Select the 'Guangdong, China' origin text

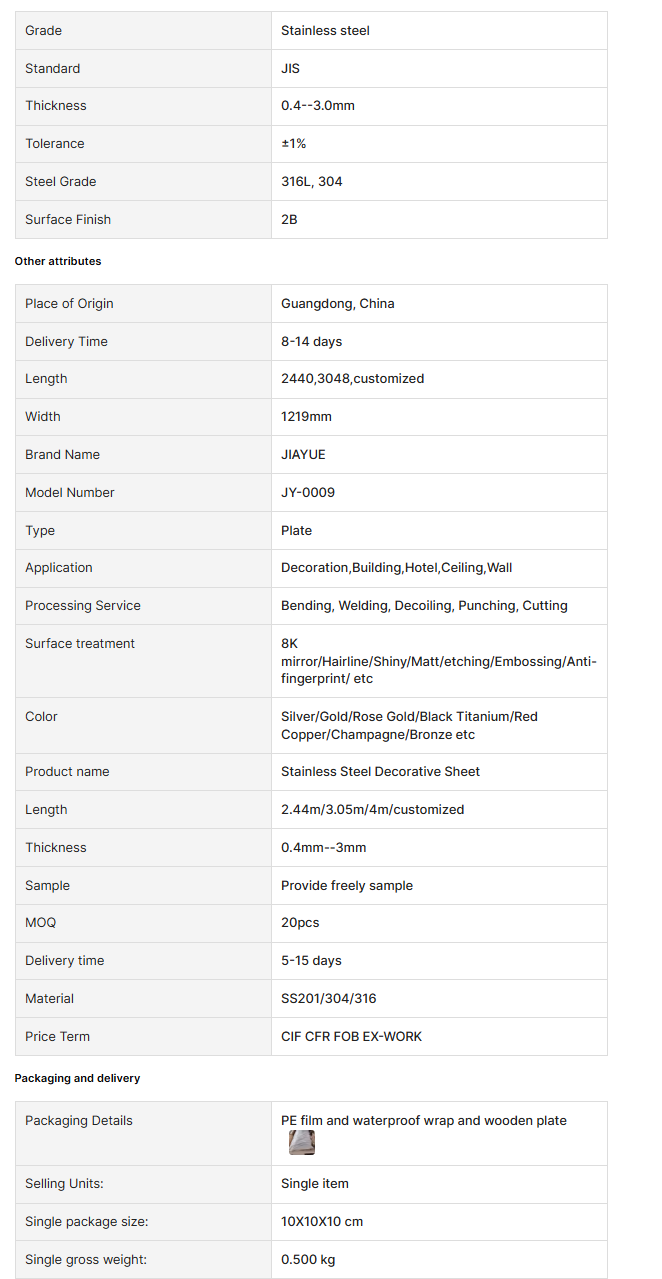(338, 304)
